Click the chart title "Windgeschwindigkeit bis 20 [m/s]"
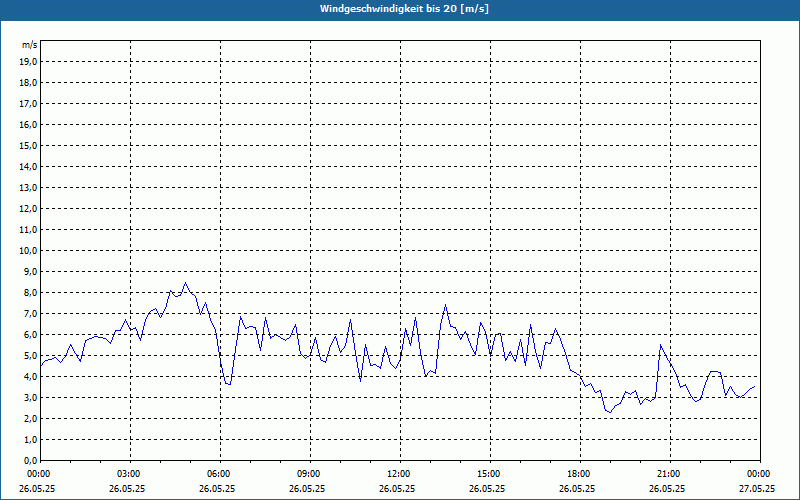The width and height of the screenshot is (800, 500). 404,9
